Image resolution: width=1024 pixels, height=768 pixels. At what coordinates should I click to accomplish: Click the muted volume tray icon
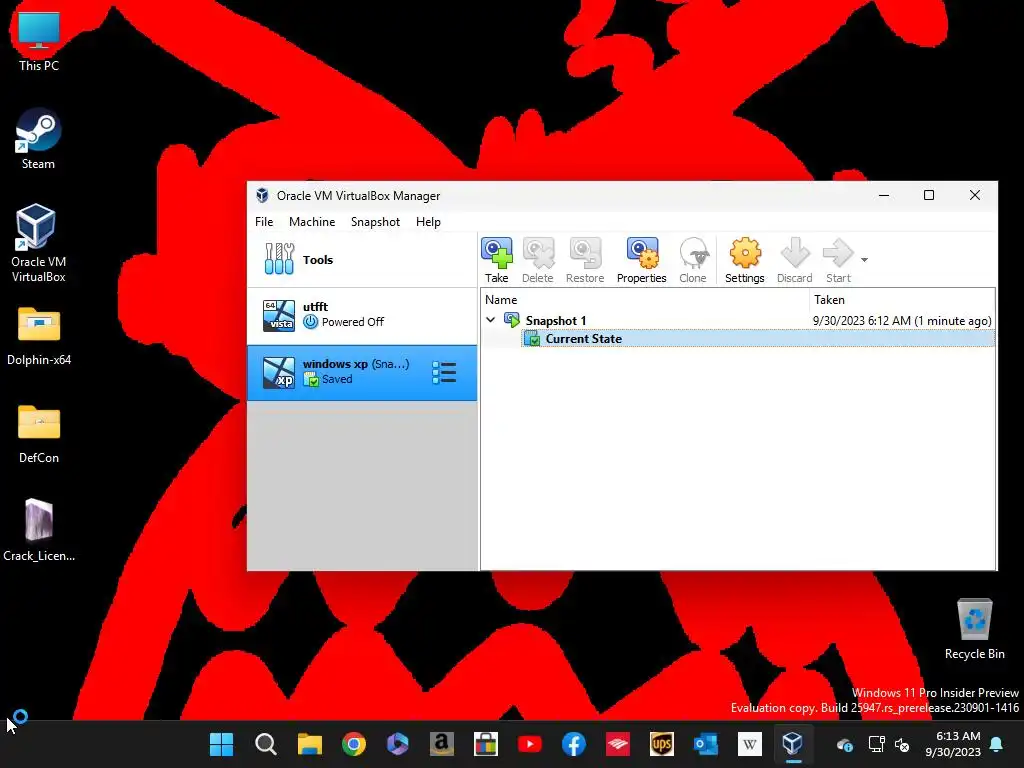point(902,744)
